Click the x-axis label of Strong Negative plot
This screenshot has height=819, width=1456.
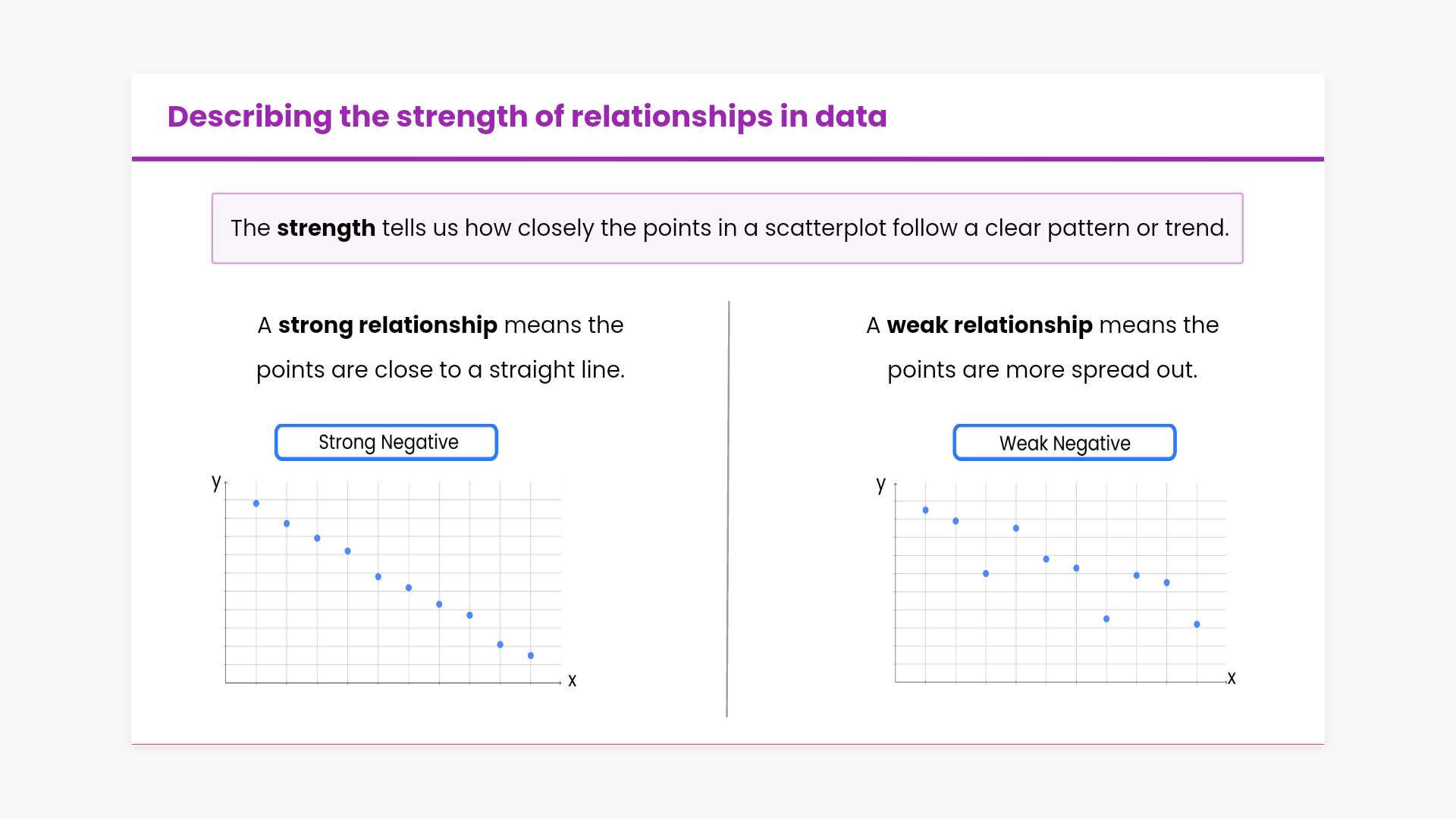click(573, 681)
